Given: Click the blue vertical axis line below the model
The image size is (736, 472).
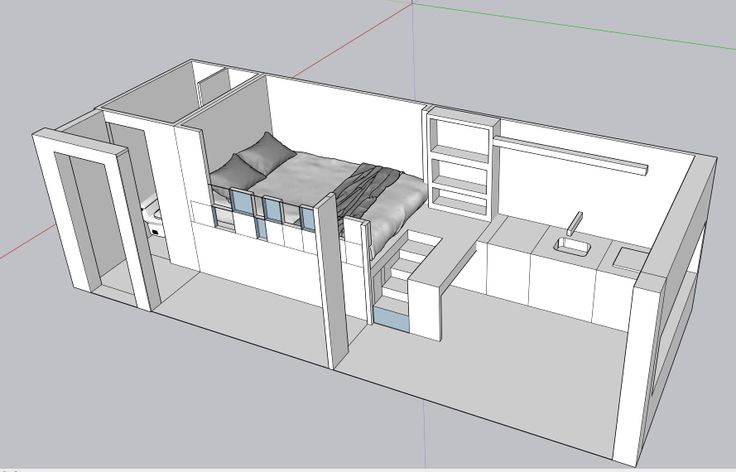Looking at the screenshot, I should click(425, 440).
